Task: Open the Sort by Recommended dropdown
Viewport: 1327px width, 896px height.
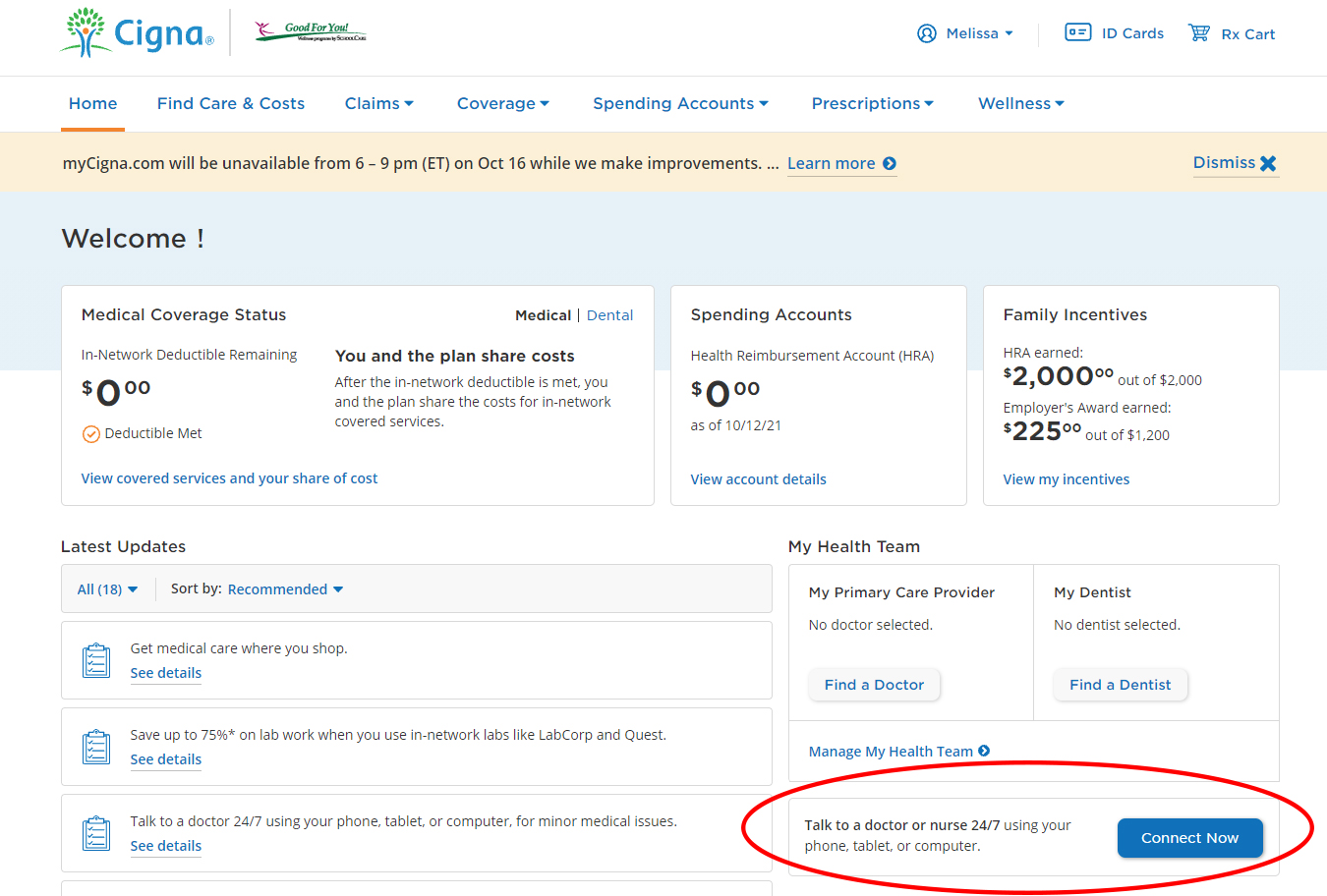Action: (x=285, y=589)
